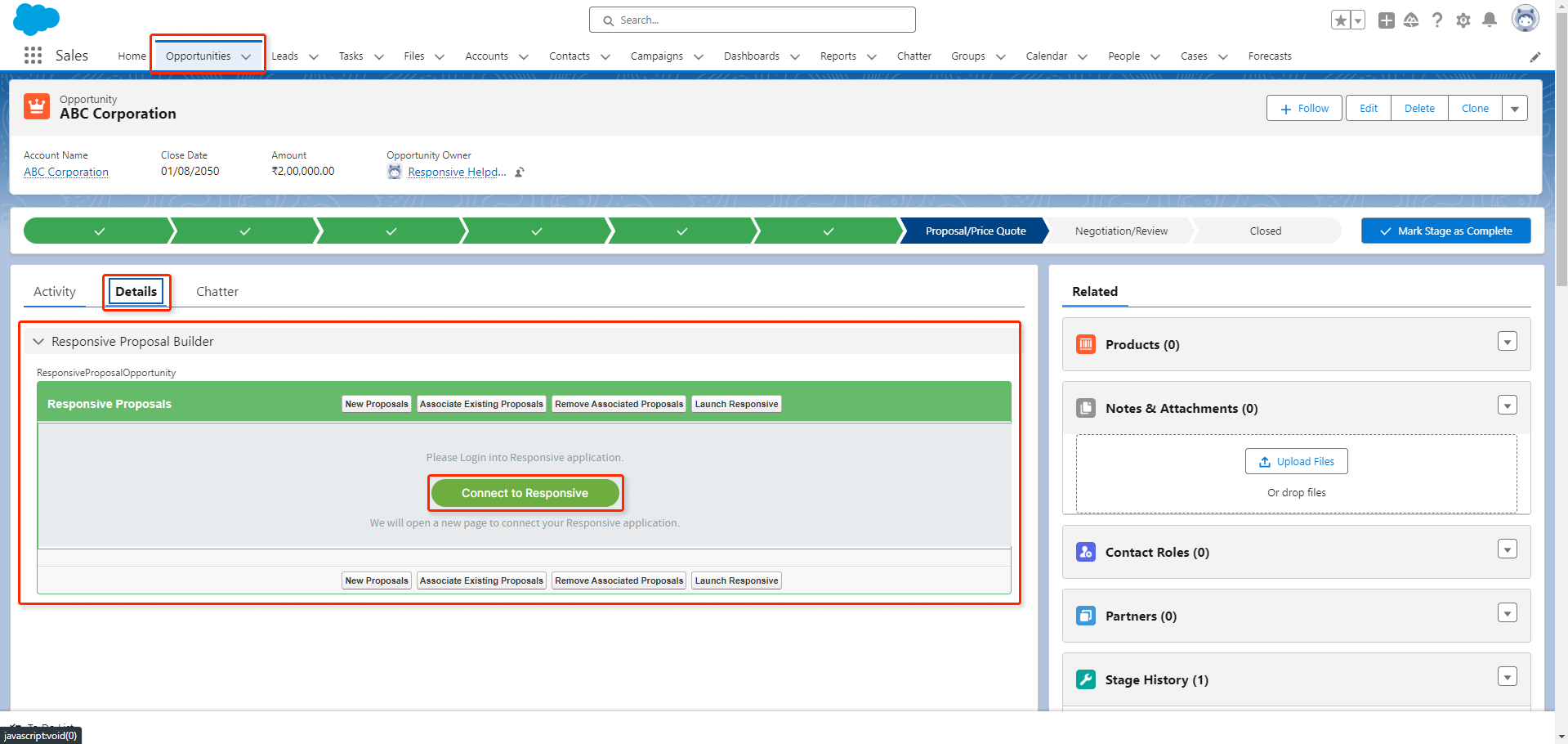The width and height of the screenshot is (1568, 744).
Task: Open the Notifications bell icon
Action: [1490, 20]
